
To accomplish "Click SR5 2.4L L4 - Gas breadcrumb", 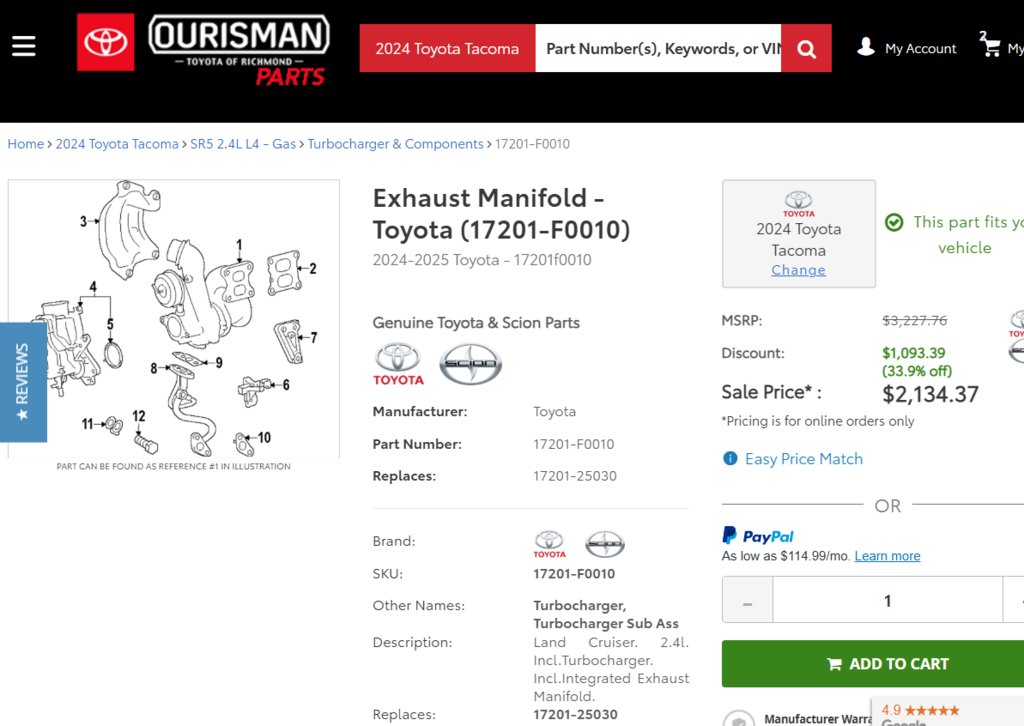I will coord(243,144).
